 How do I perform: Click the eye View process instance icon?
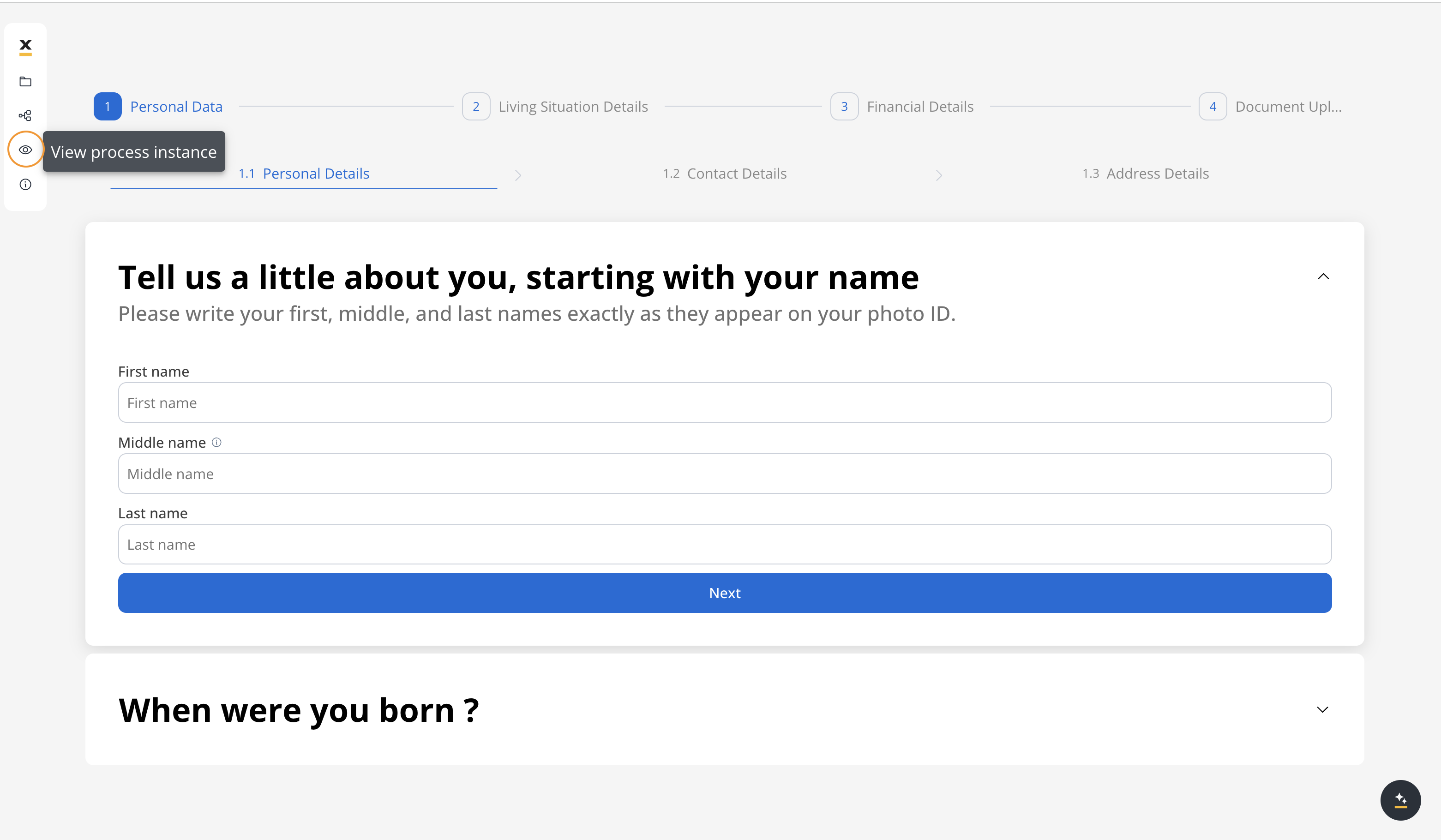25,150
